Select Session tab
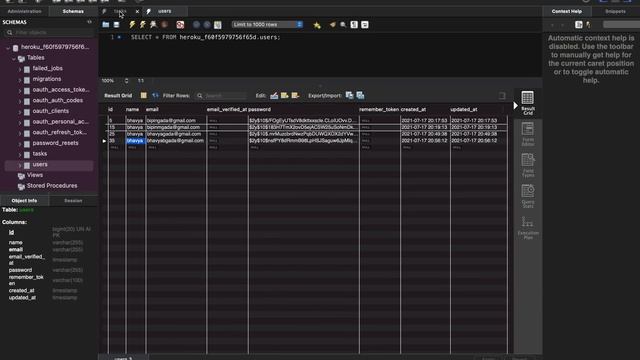The width and height of the screenshot is (640, 360). pyautogui.click(x=73, y=201)
